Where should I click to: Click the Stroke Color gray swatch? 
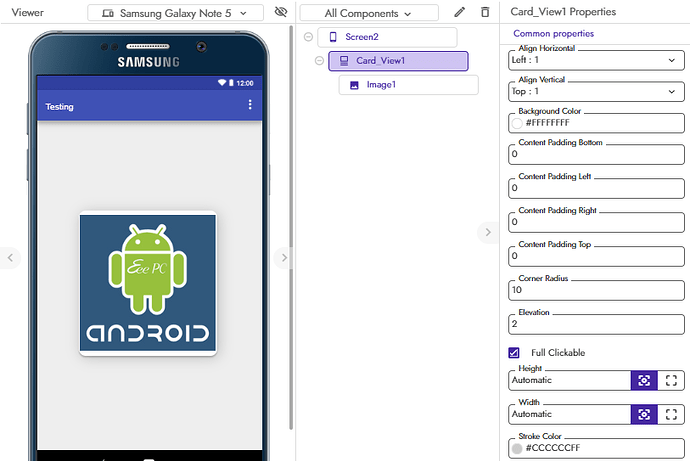[517, 448]
